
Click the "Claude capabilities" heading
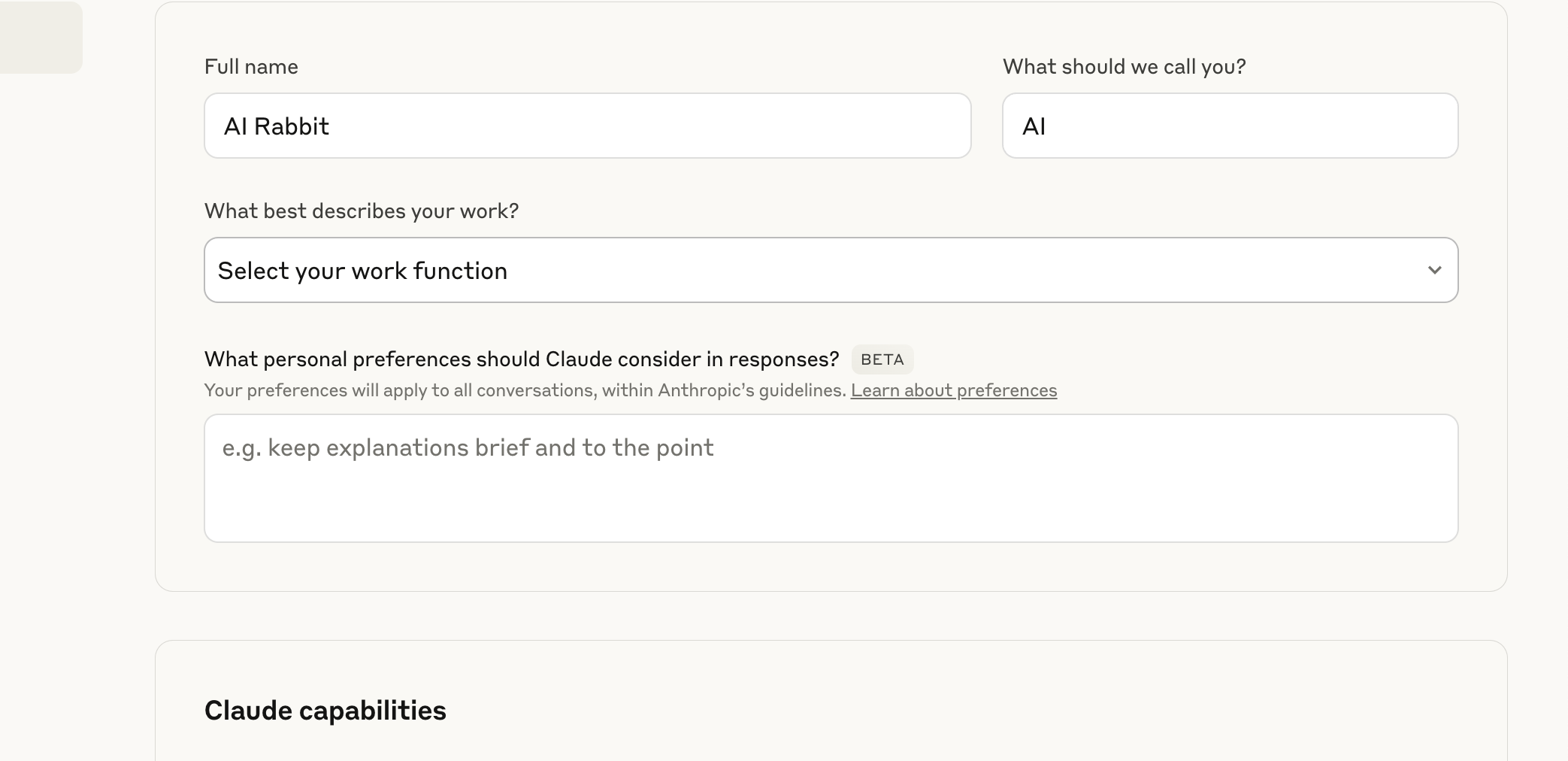coord(325,711)
